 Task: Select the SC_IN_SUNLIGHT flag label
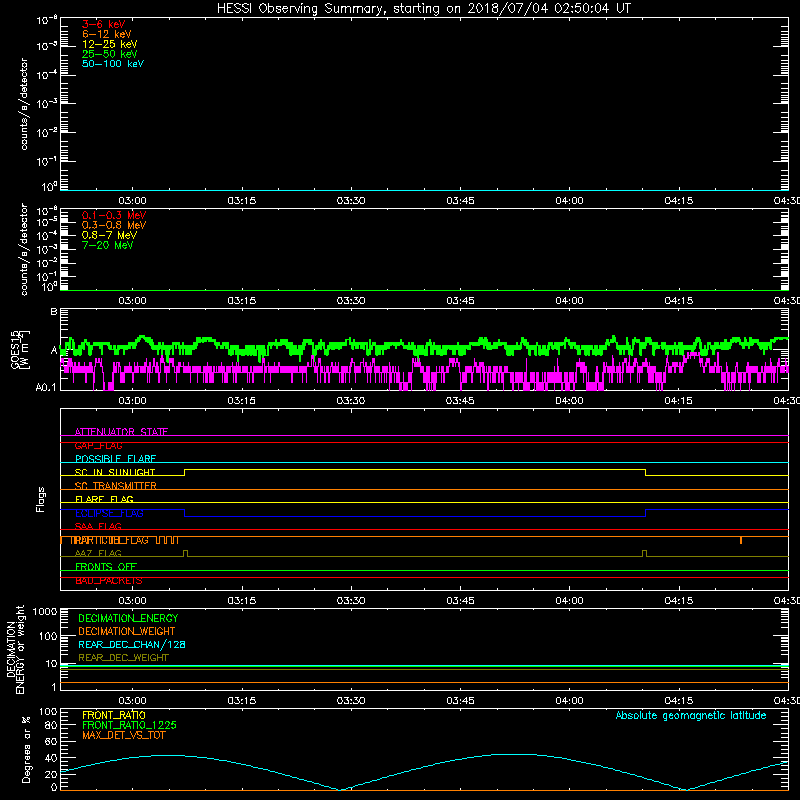pos(115,472)
